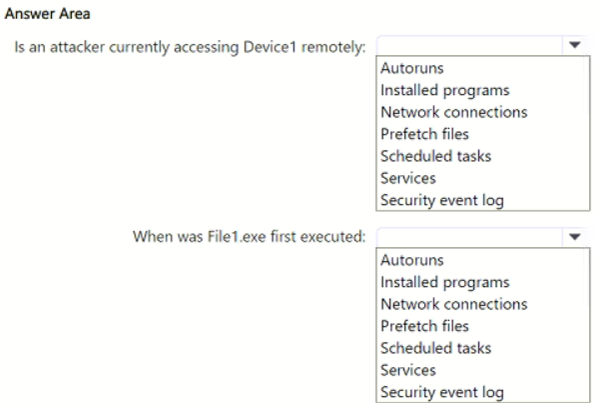597x408 pixels.
Task: Open the File1.exe first executed dropdown arrow
Action: pos(575,237)
